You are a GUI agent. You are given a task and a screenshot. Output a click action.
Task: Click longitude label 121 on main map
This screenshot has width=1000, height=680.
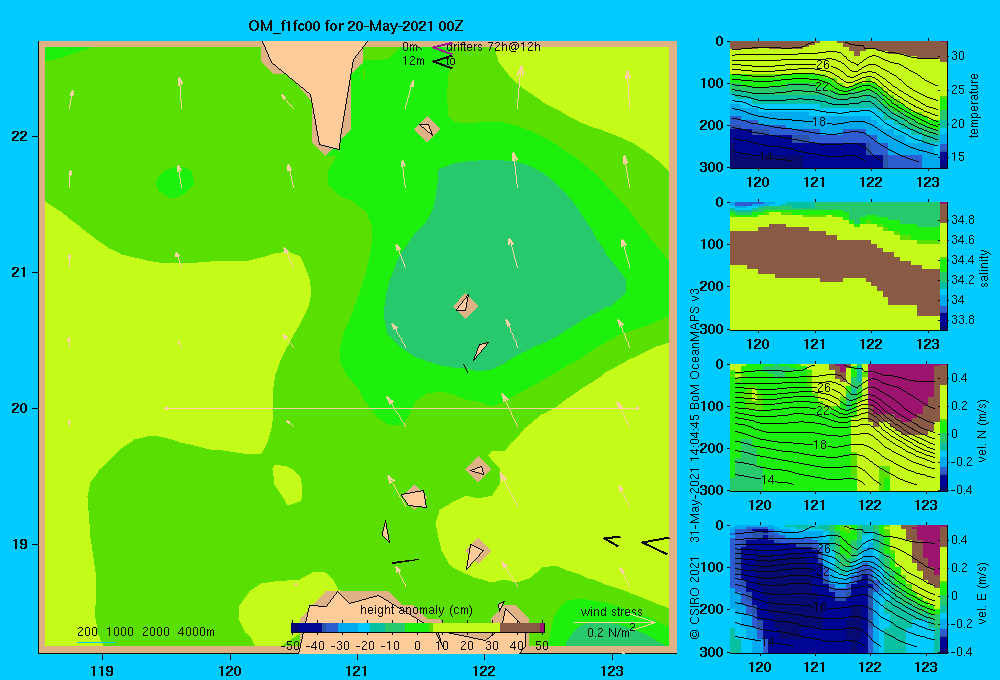(357, 670)
